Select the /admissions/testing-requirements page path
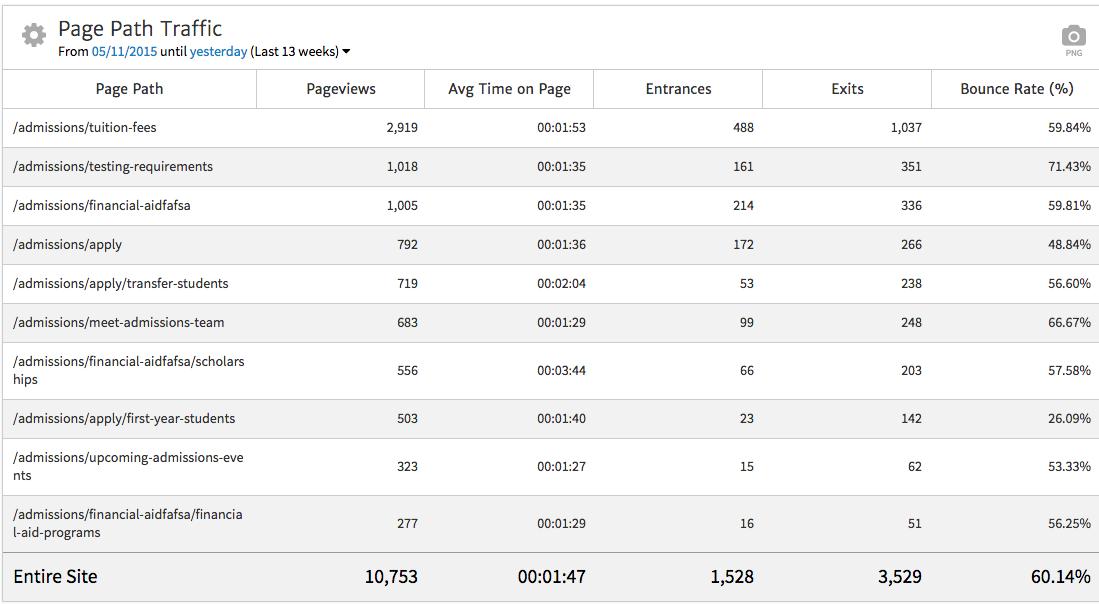 point(113,167)
